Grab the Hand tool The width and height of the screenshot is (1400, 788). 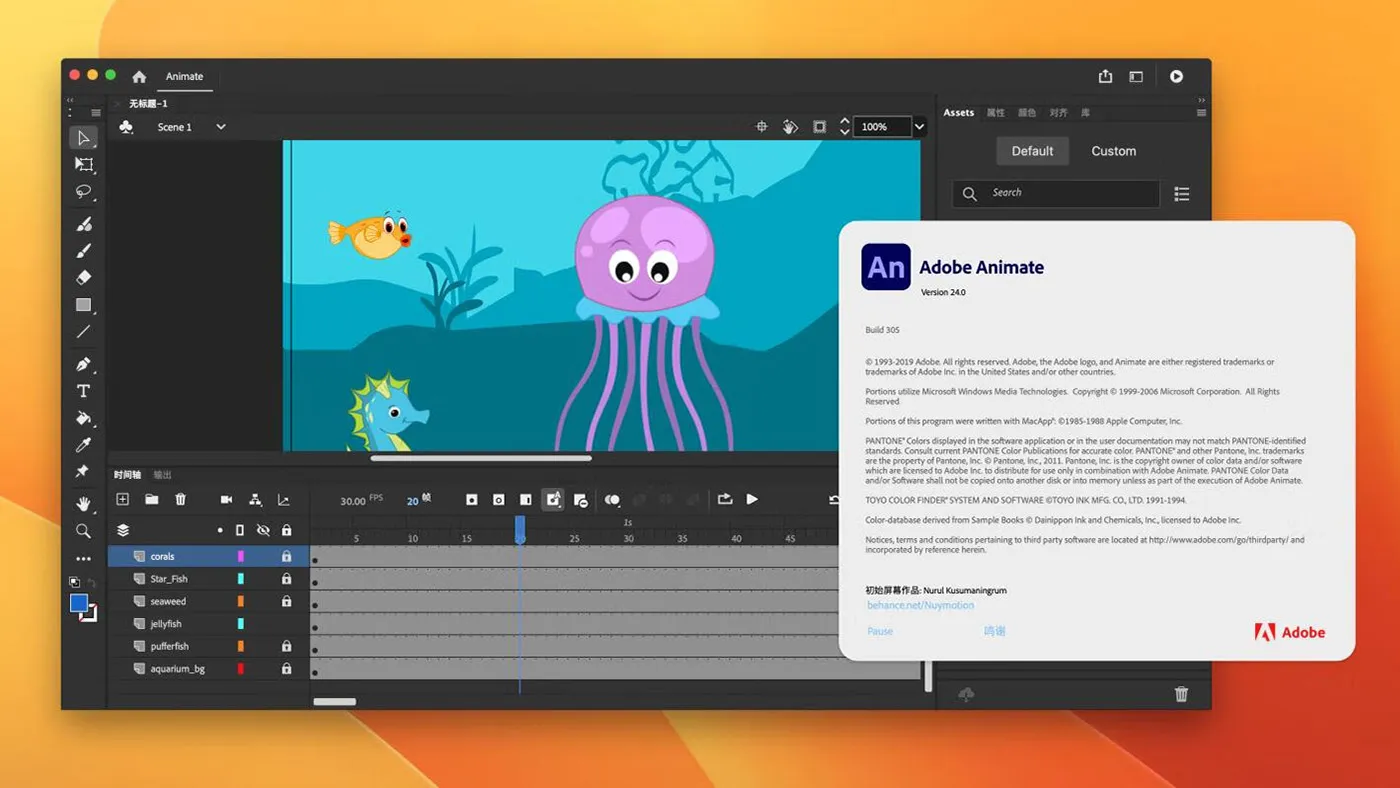(84, 503)
